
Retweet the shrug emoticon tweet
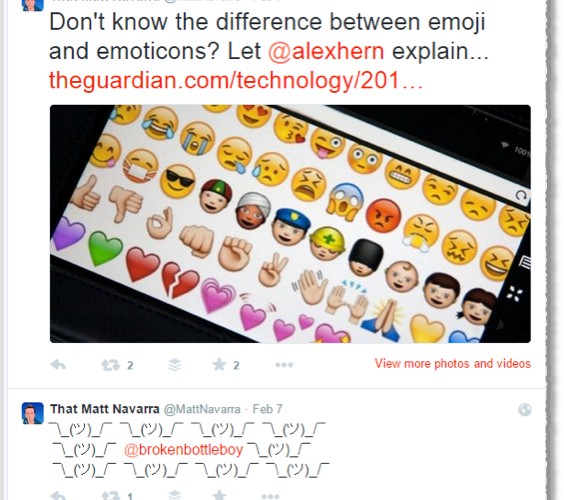coord(110,496)
